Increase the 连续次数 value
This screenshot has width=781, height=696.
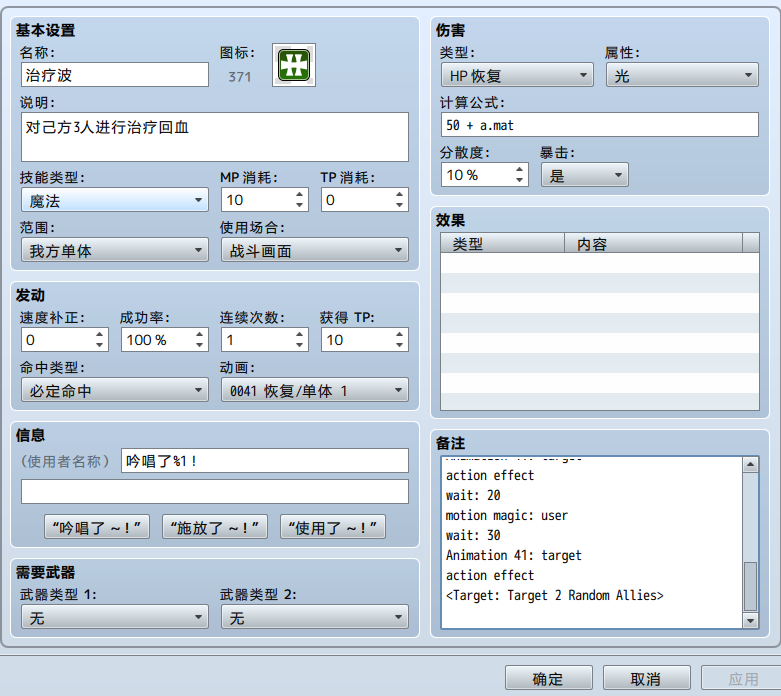[x=299, y=334]
